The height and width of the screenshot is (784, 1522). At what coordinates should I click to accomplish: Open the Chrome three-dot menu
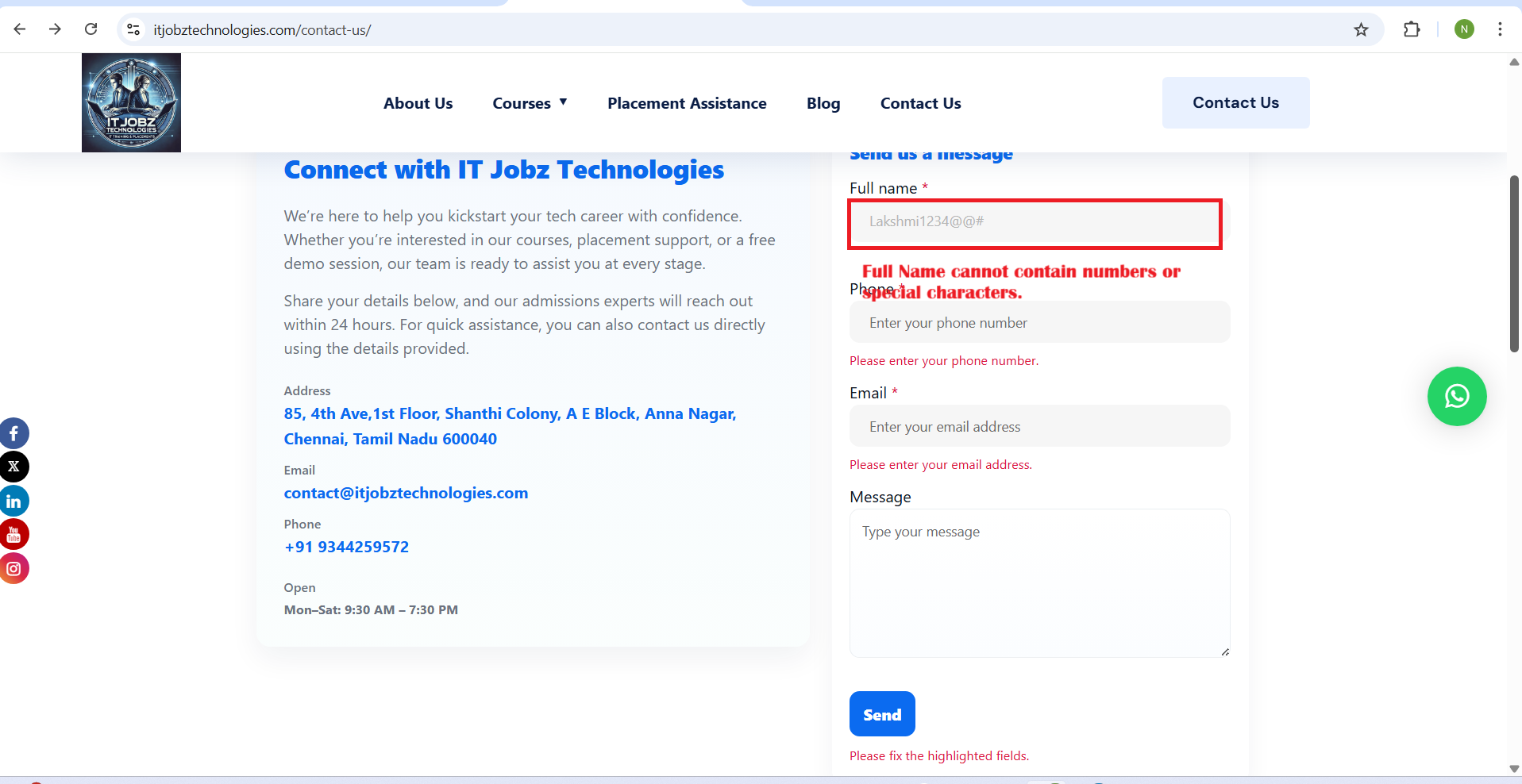[x=1499, y=30]
